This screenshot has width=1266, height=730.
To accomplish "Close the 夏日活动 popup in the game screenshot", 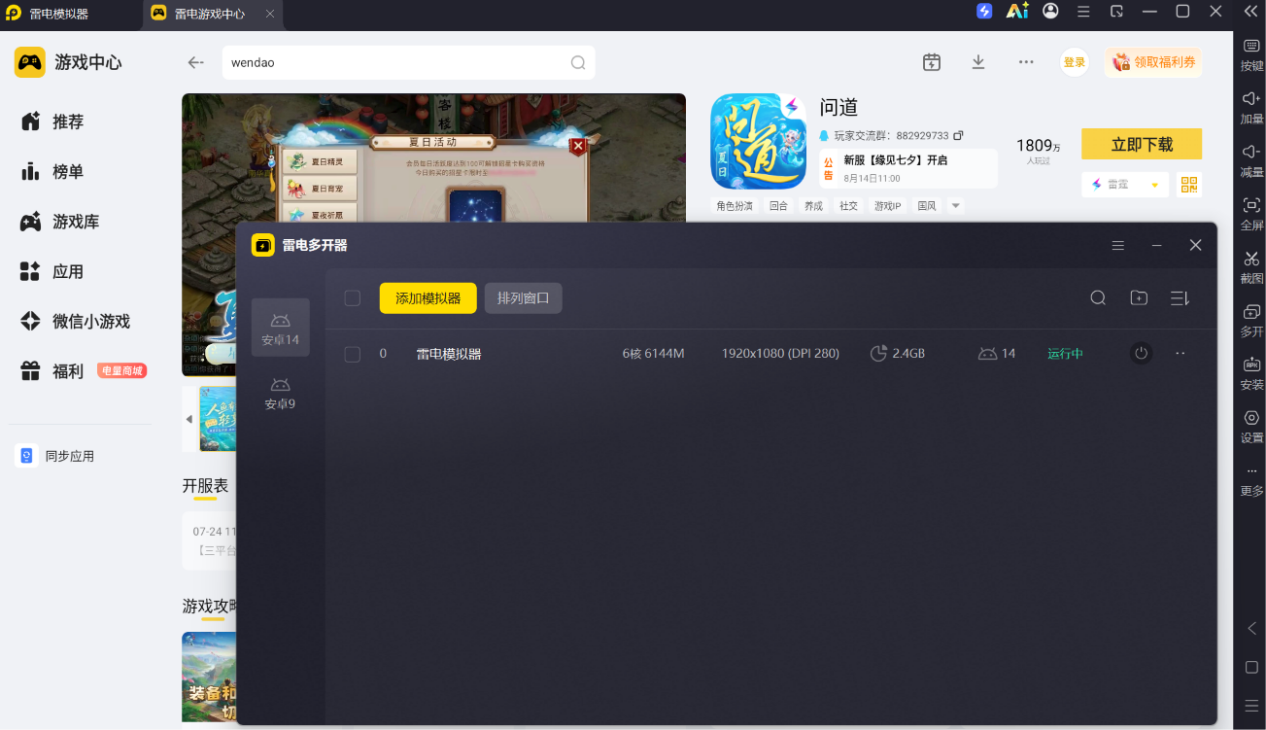I will pyautogui.click(x=577, y=146).
